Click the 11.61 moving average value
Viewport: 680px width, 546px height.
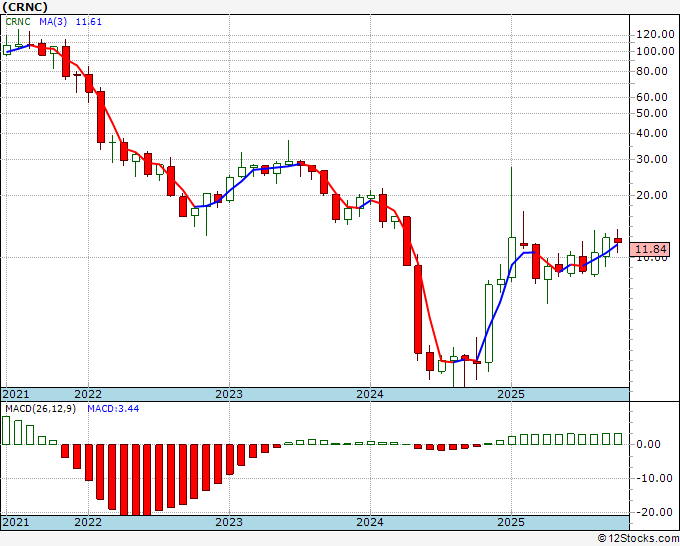(x=88, y=22)
